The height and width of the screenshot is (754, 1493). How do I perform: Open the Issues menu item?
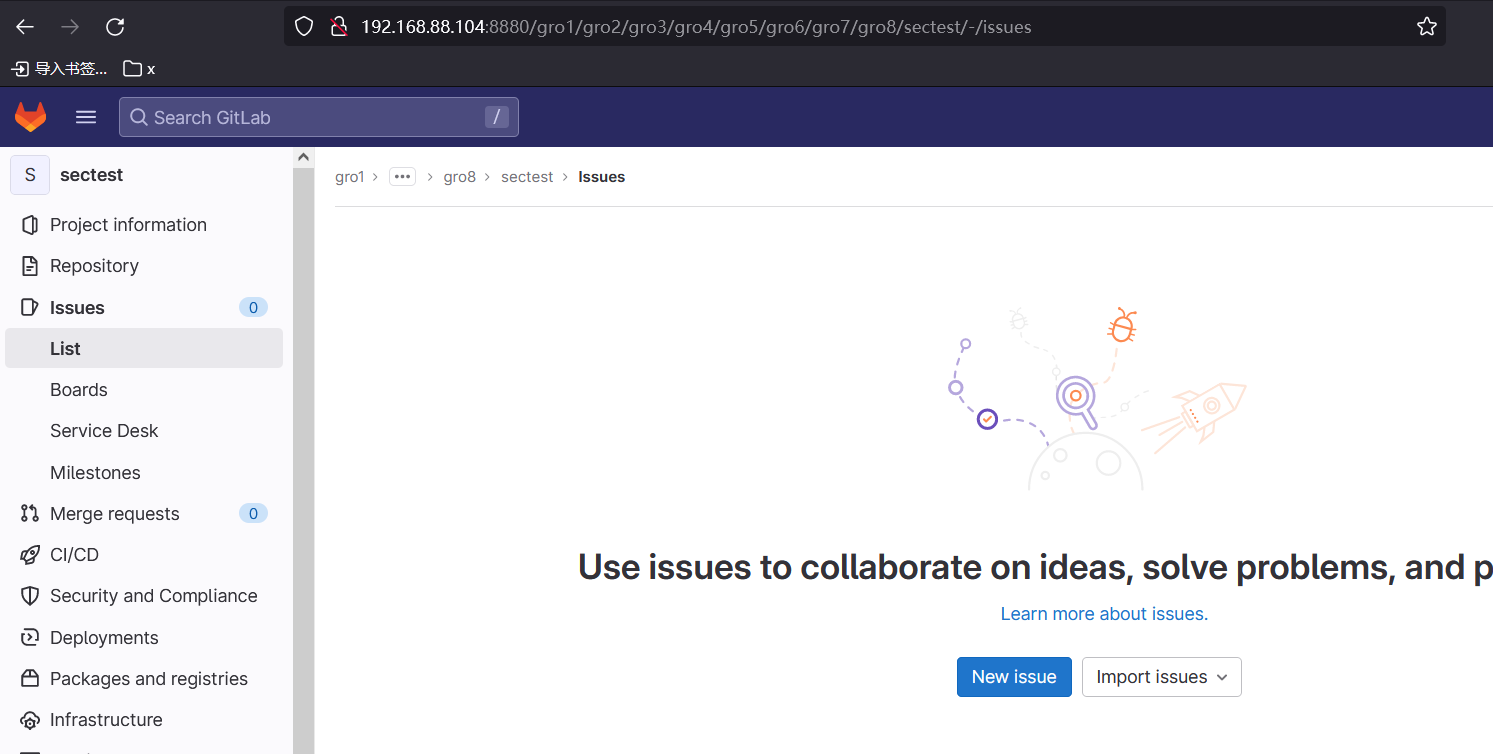click(x=144, y=308)
